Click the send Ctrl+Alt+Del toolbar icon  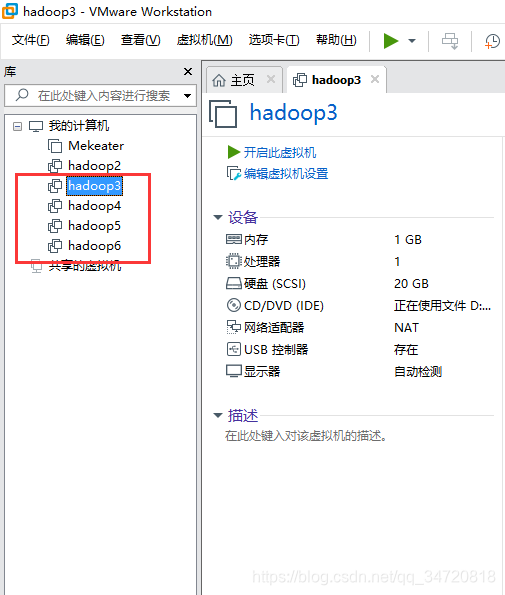coord(450,41)
